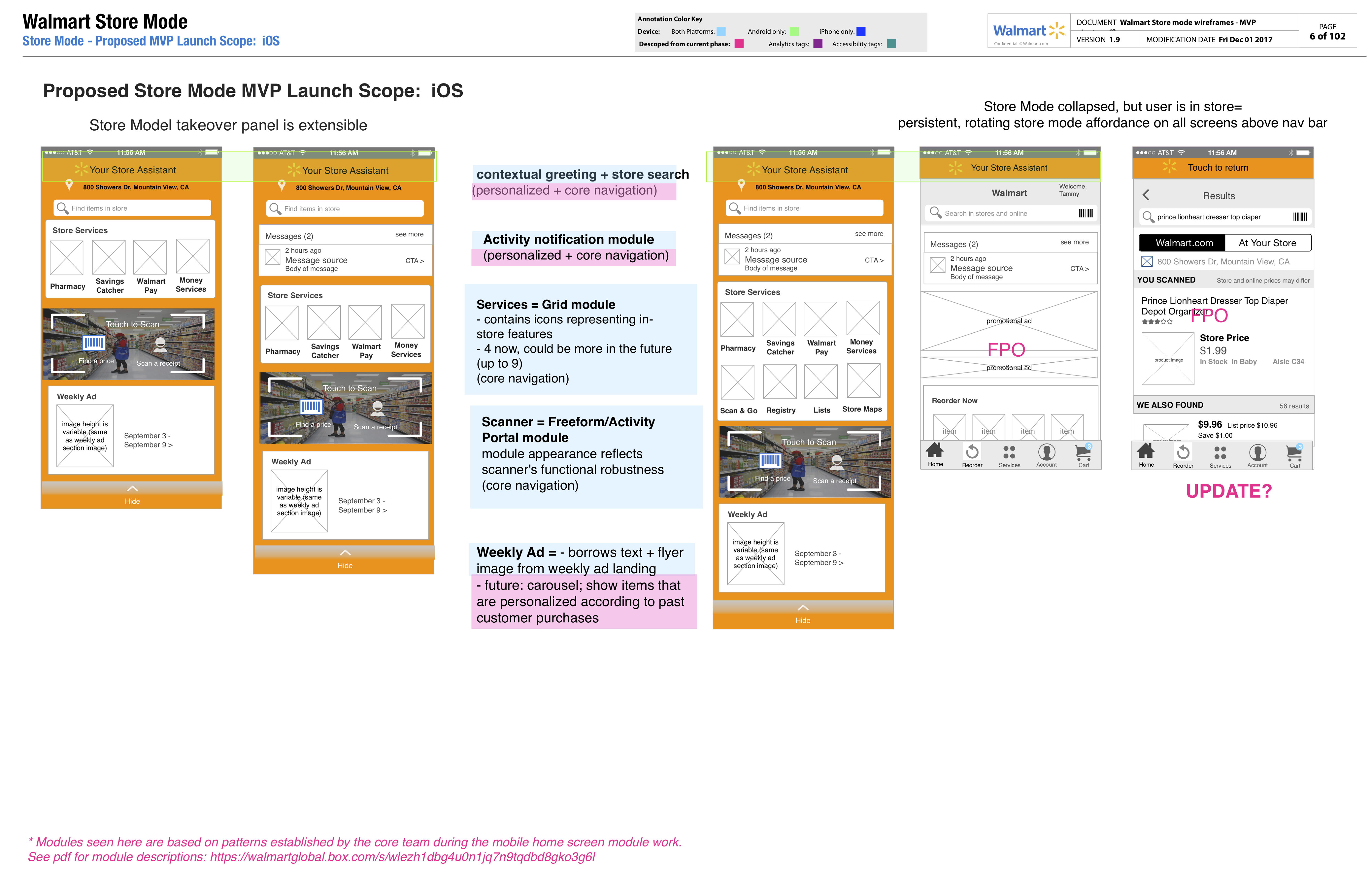Tap the back chevron on the Results screen
Viewport: 1372px width, 892px height.
click(x=1146, y=195)
